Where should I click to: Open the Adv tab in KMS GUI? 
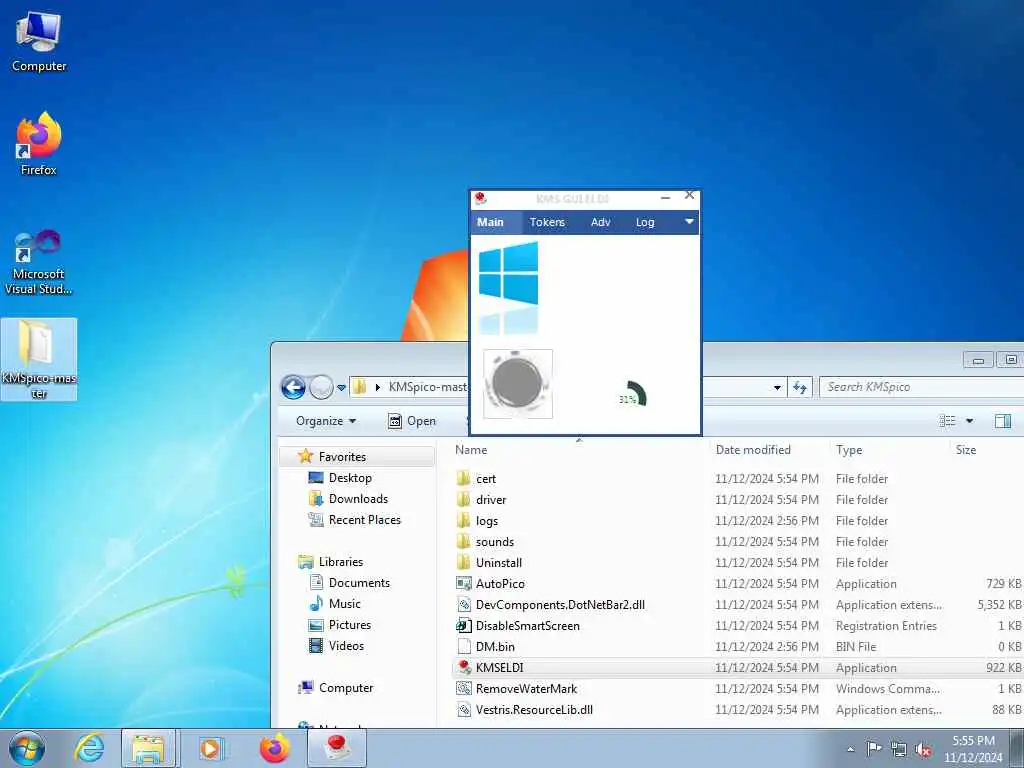point(600,222)
